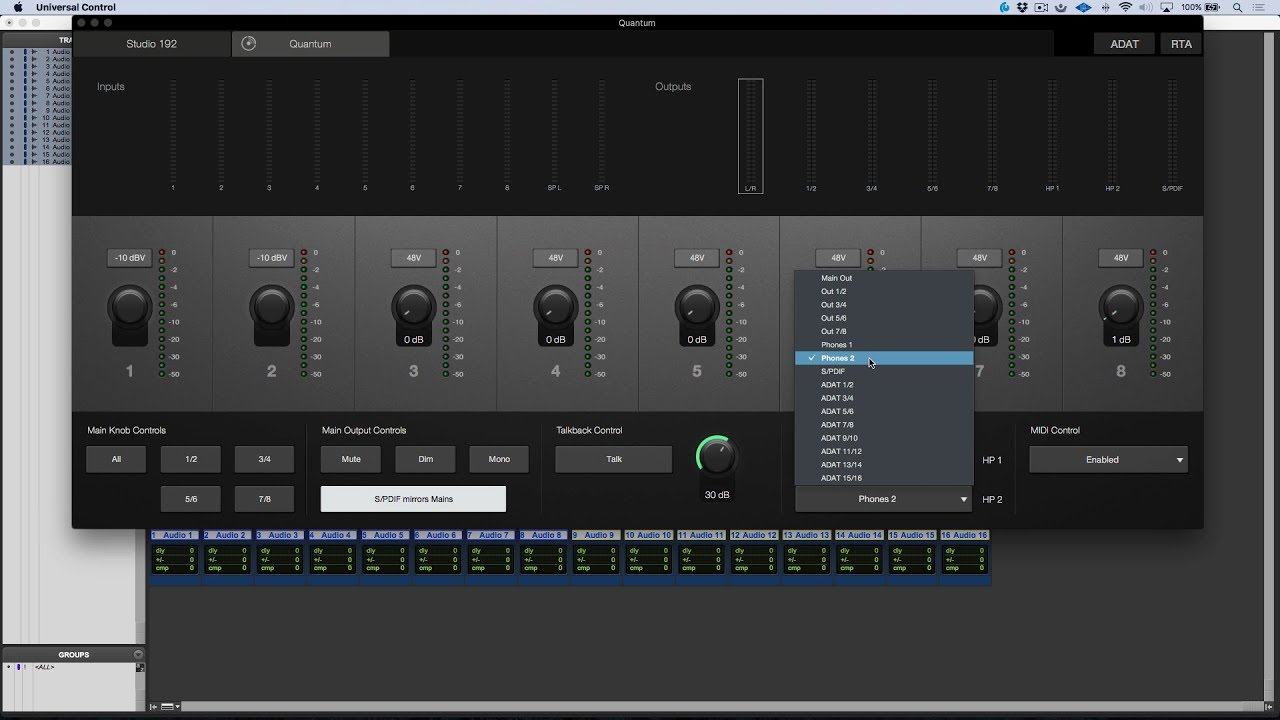Select the Audio 1 track header in mixer
1280x720 pixels.
click(x=175, y=536)
